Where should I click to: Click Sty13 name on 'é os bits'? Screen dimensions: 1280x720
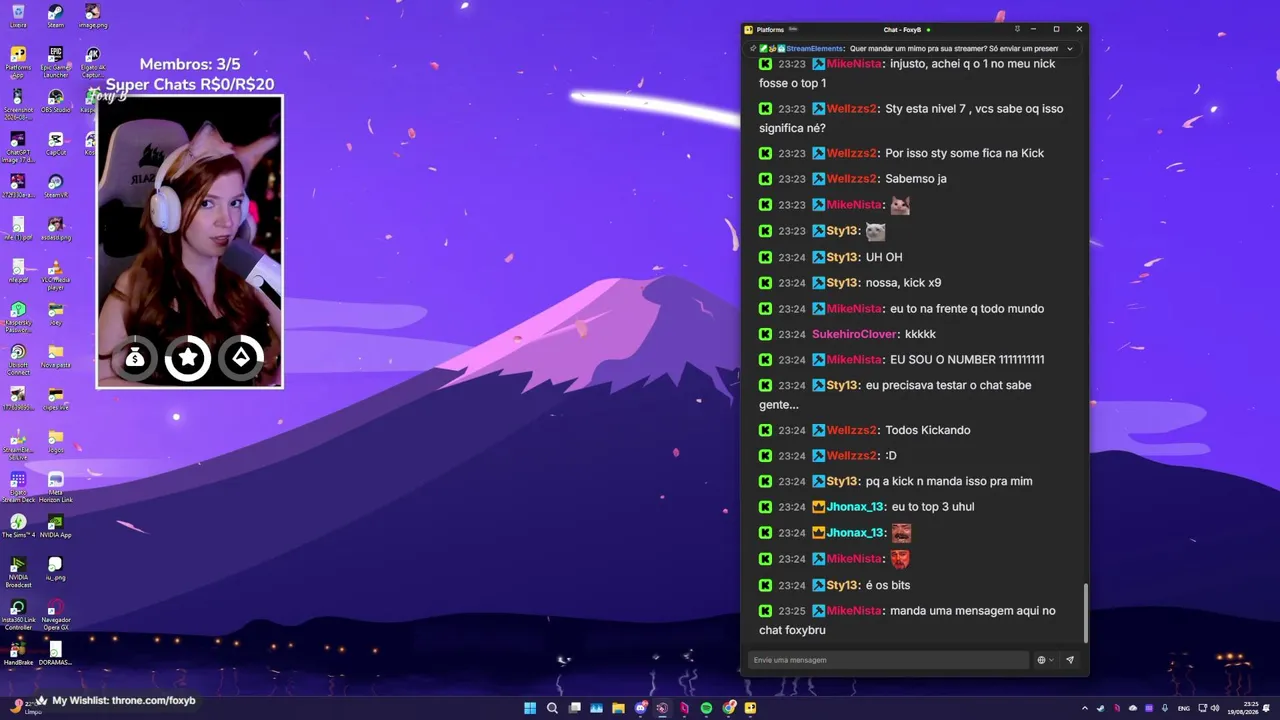coord(843,585)
